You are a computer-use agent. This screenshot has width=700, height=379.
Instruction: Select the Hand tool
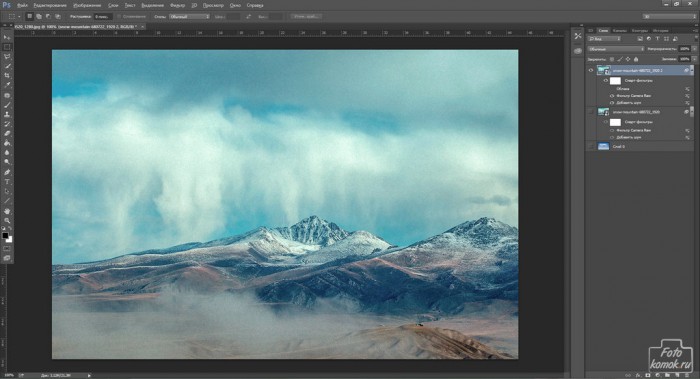click(x=7, y=211)
